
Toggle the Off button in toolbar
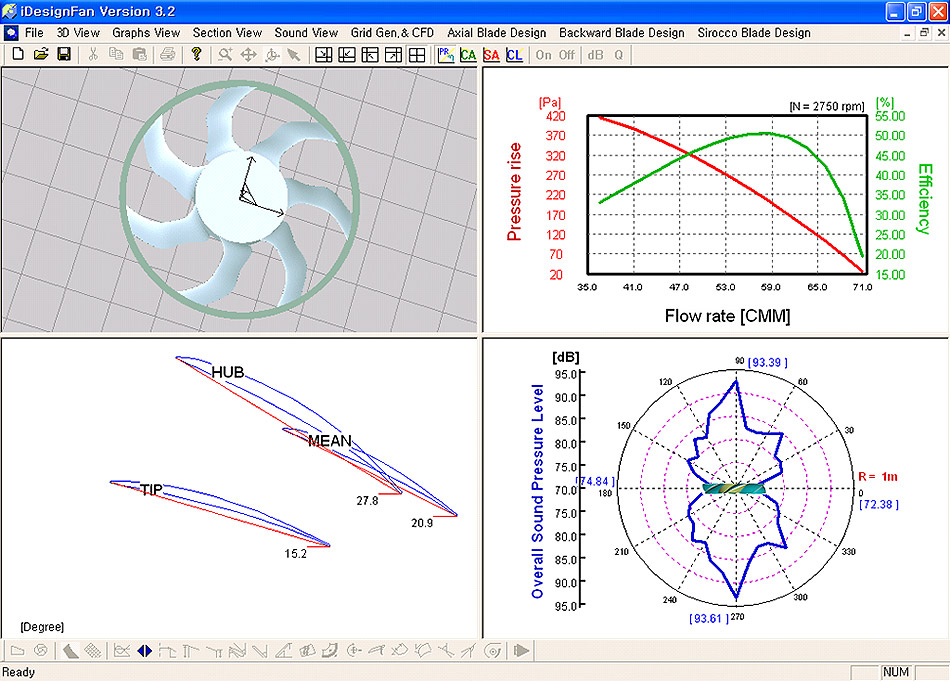tap(566, 55)
